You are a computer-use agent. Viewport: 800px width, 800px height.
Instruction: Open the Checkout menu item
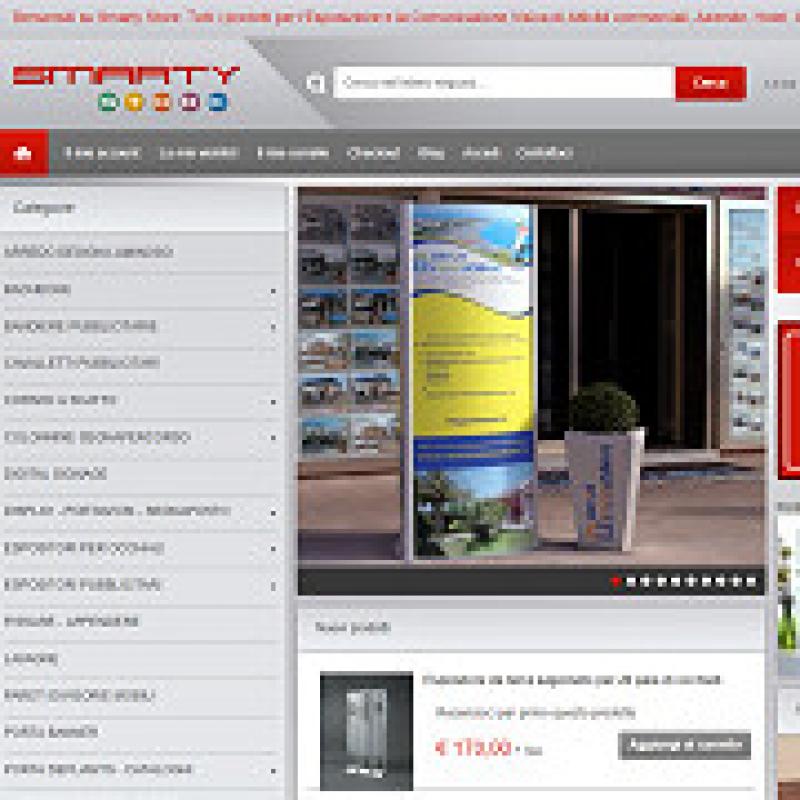373,153
